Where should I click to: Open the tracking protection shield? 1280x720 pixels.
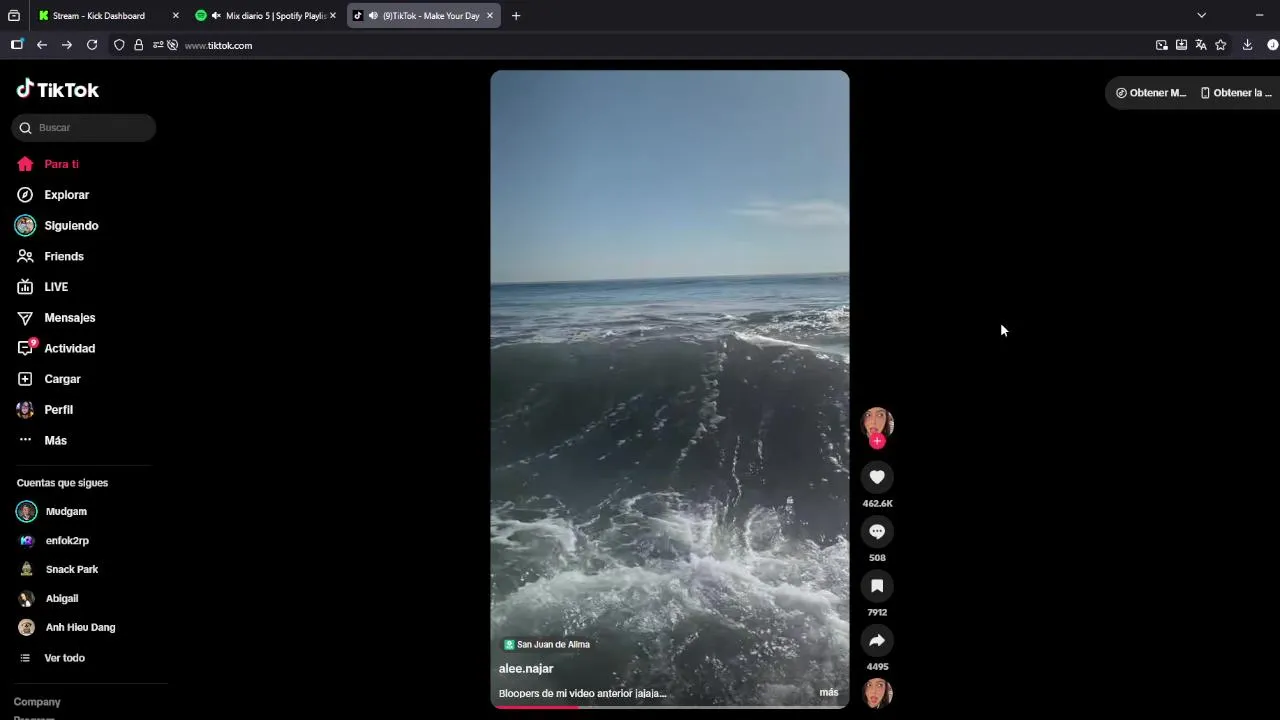[119, 45]
